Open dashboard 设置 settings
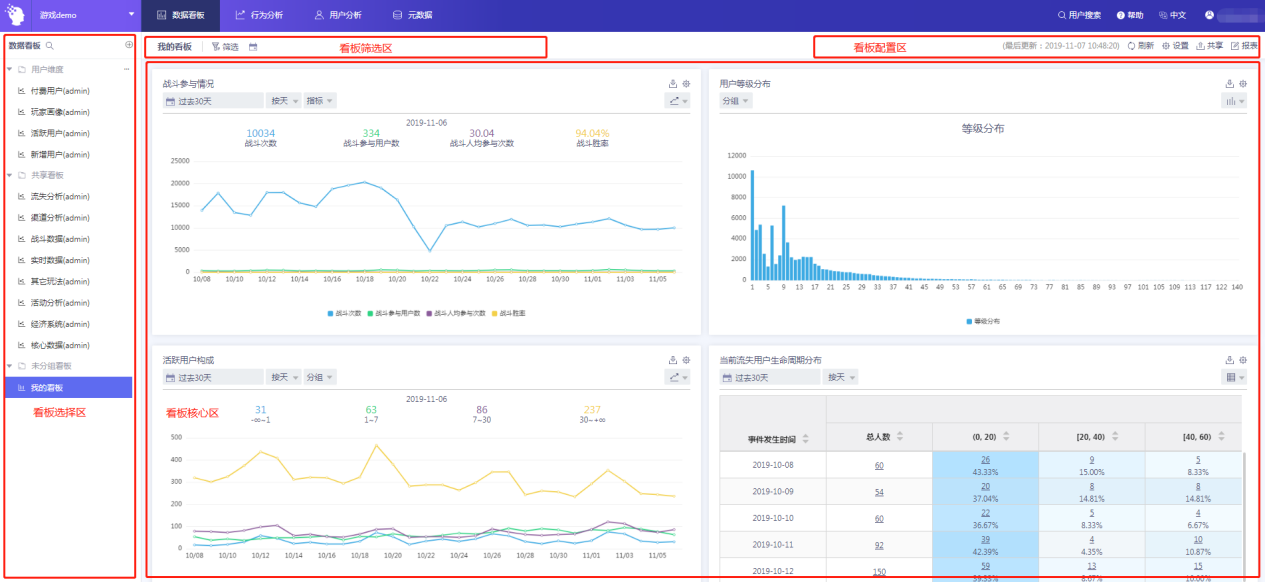Image resolution: width=1265 pixels, height=582 pixels. coord(1166,46)
